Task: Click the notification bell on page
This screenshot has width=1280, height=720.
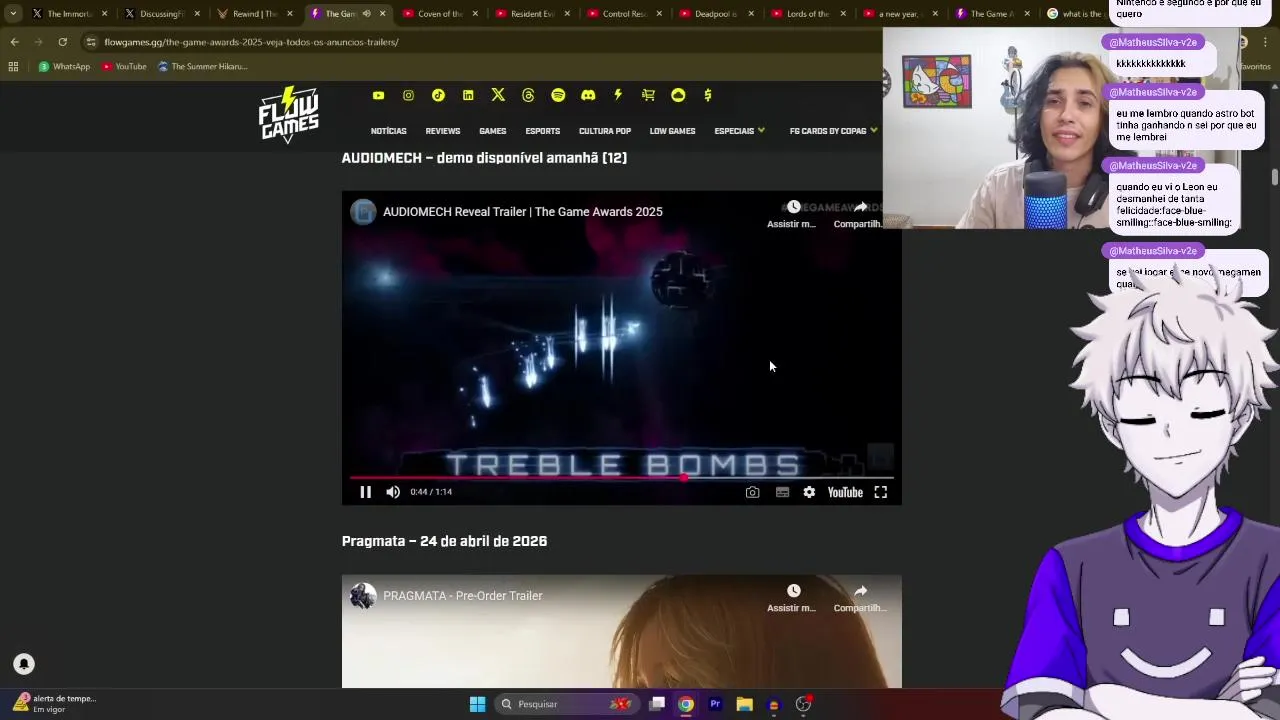Action: point(24,664)
